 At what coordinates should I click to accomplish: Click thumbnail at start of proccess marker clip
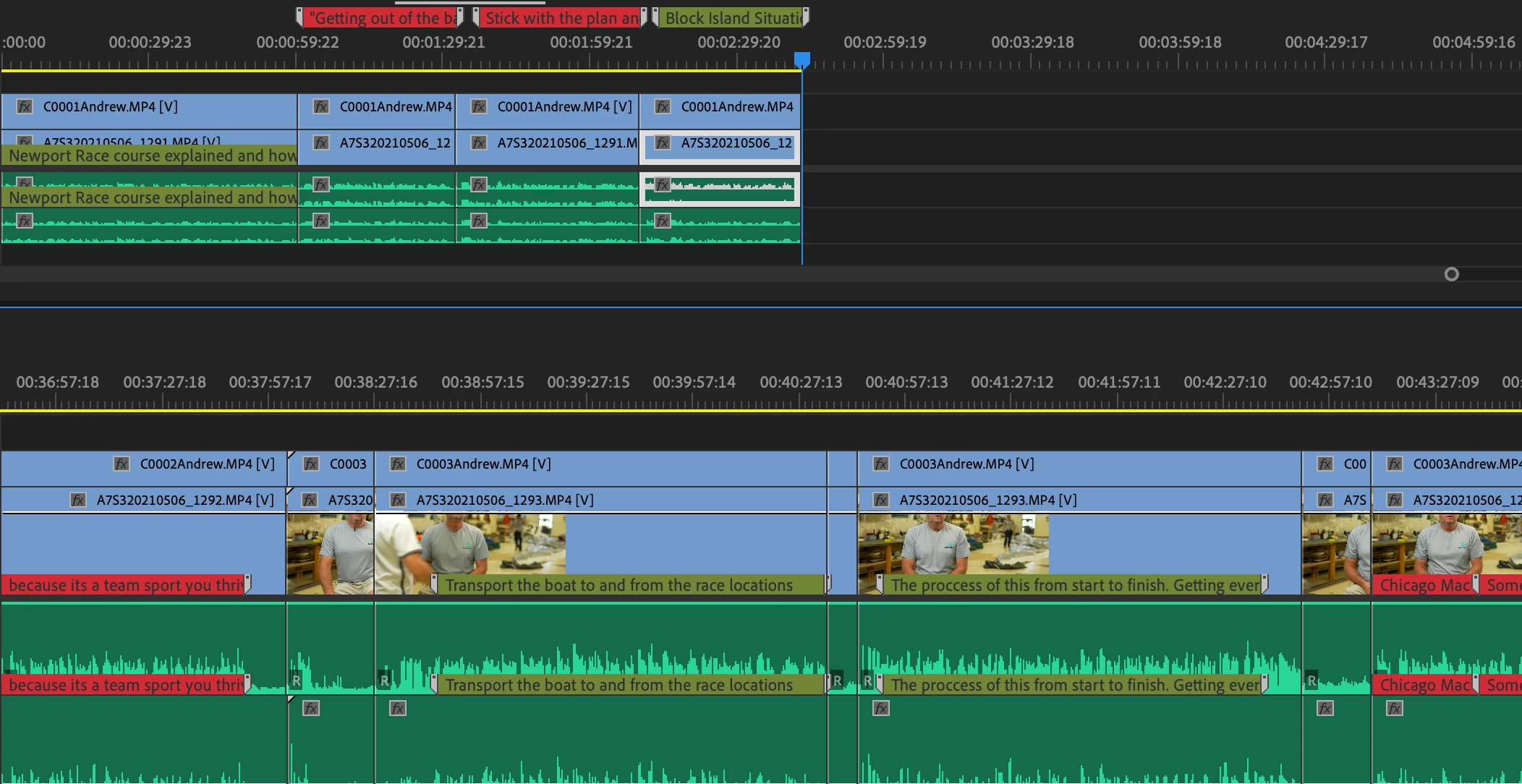tap(953, 544)
